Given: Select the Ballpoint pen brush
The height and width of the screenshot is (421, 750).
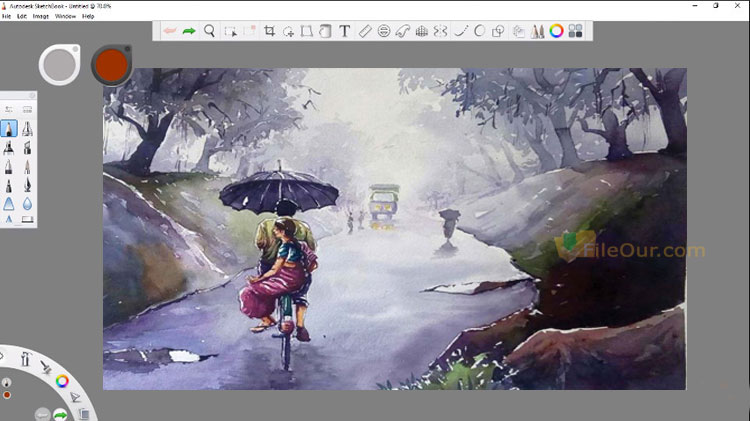Looking at the screenshot, I should pos(9,166).
